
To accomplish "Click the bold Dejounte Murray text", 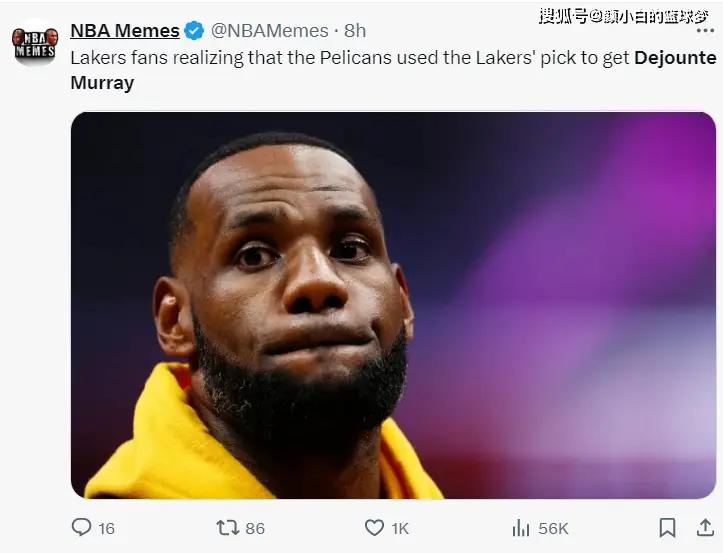I will (x=675, y=58).
